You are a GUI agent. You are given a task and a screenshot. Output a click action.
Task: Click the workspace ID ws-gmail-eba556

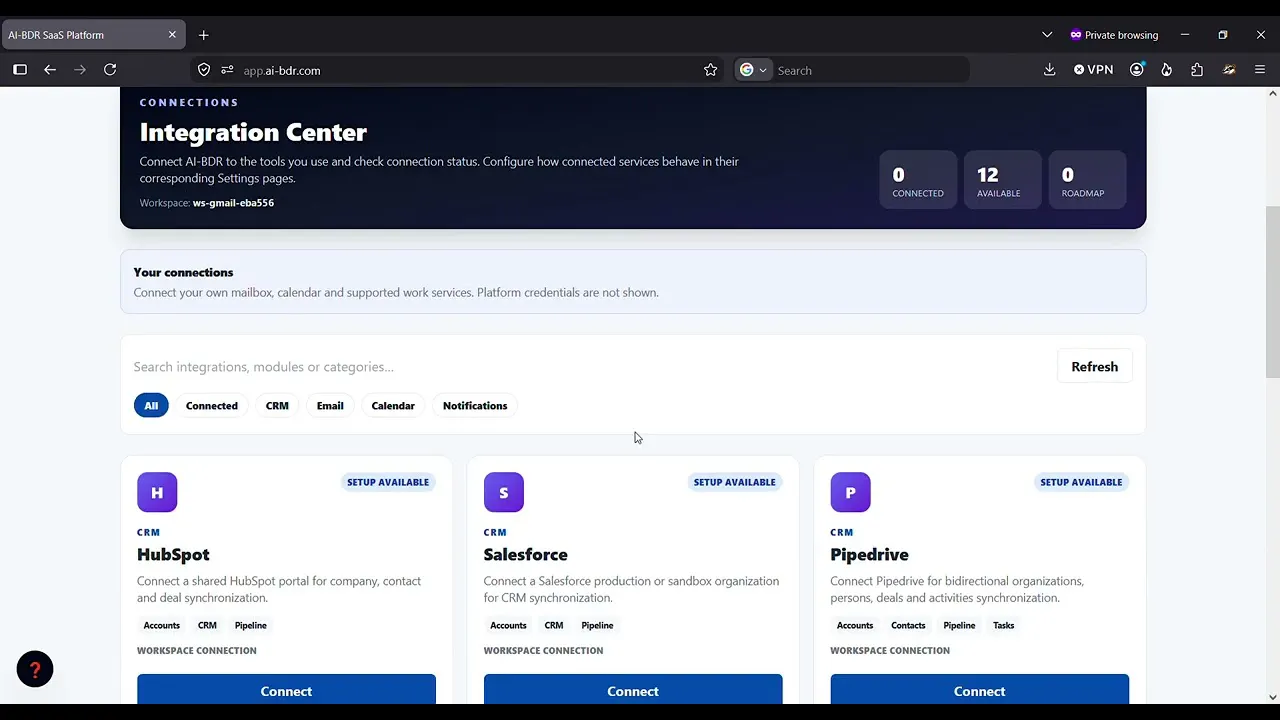click(x=233, y=203)
